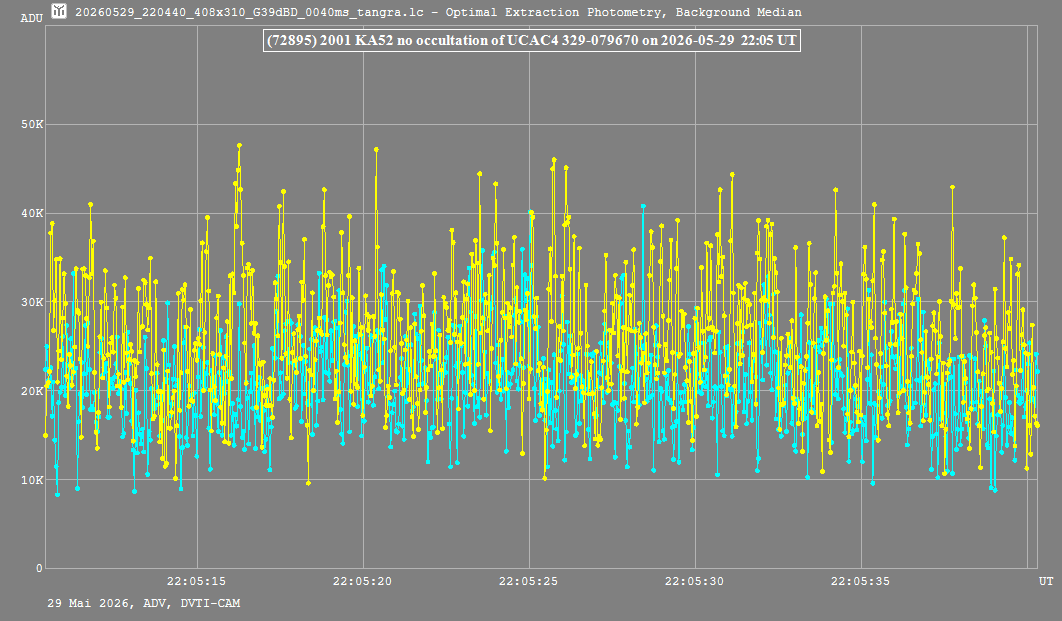
Task: Select the ADU axis label
Action: point(32,18)
